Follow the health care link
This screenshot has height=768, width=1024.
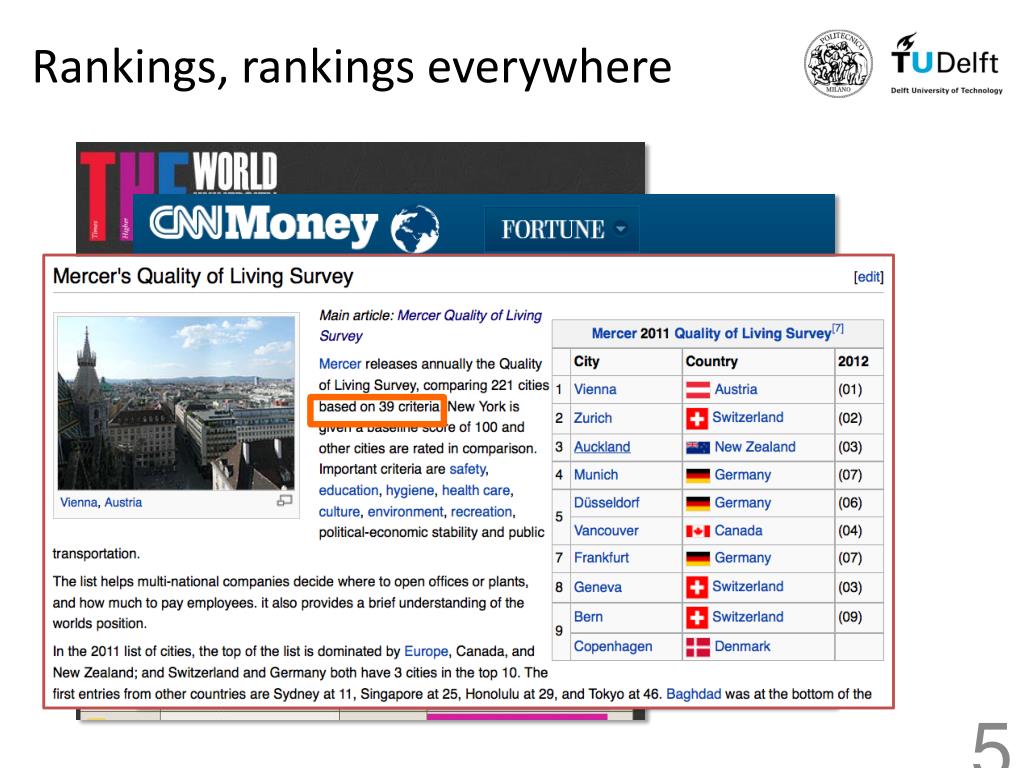click(x=476, y=490)
